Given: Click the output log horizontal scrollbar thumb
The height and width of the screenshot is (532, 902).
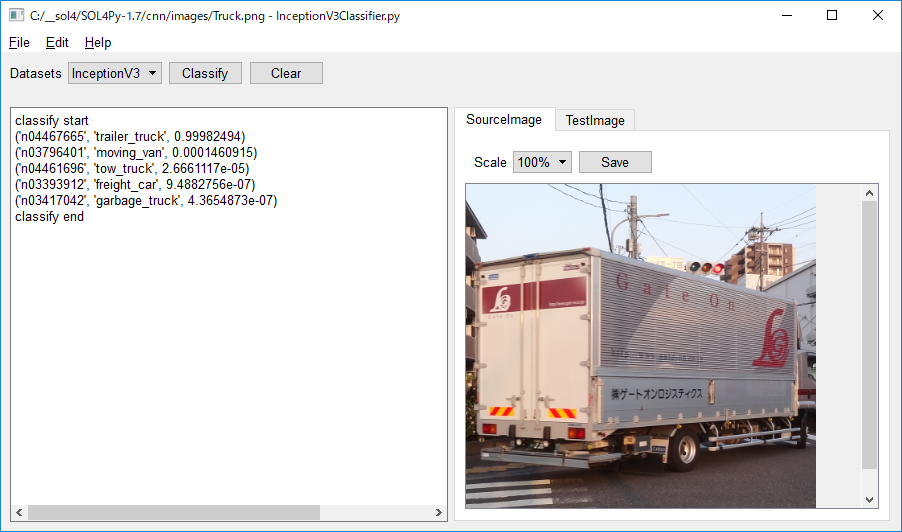Looking at the screenshot, I should tap(174, 512).
